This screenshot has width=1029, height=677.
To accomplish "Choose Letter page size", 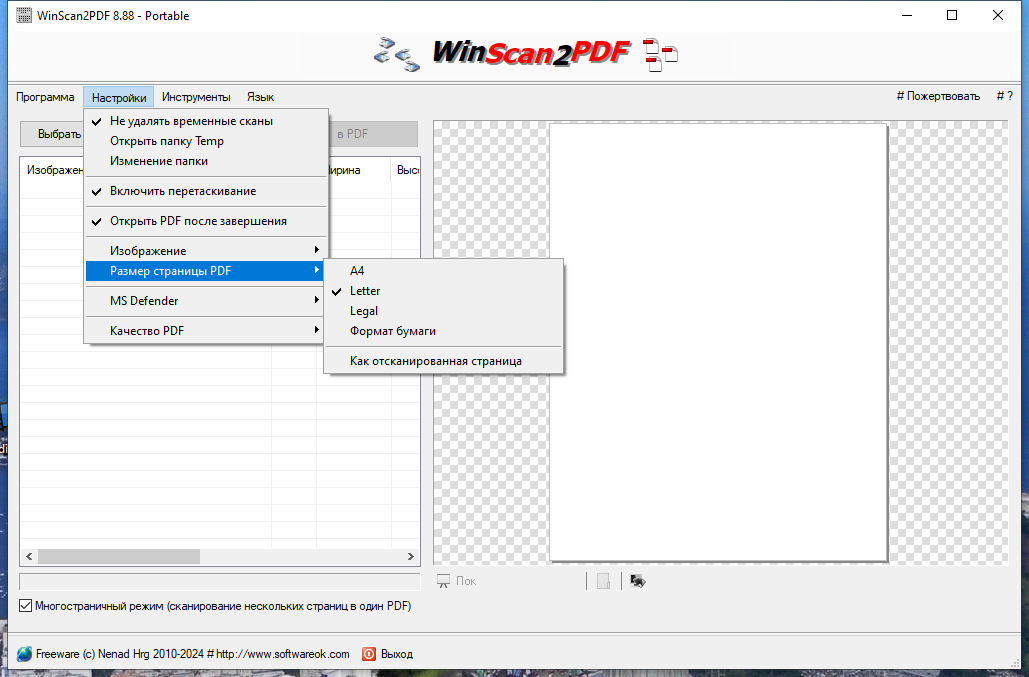I will (x=444, y=291).
